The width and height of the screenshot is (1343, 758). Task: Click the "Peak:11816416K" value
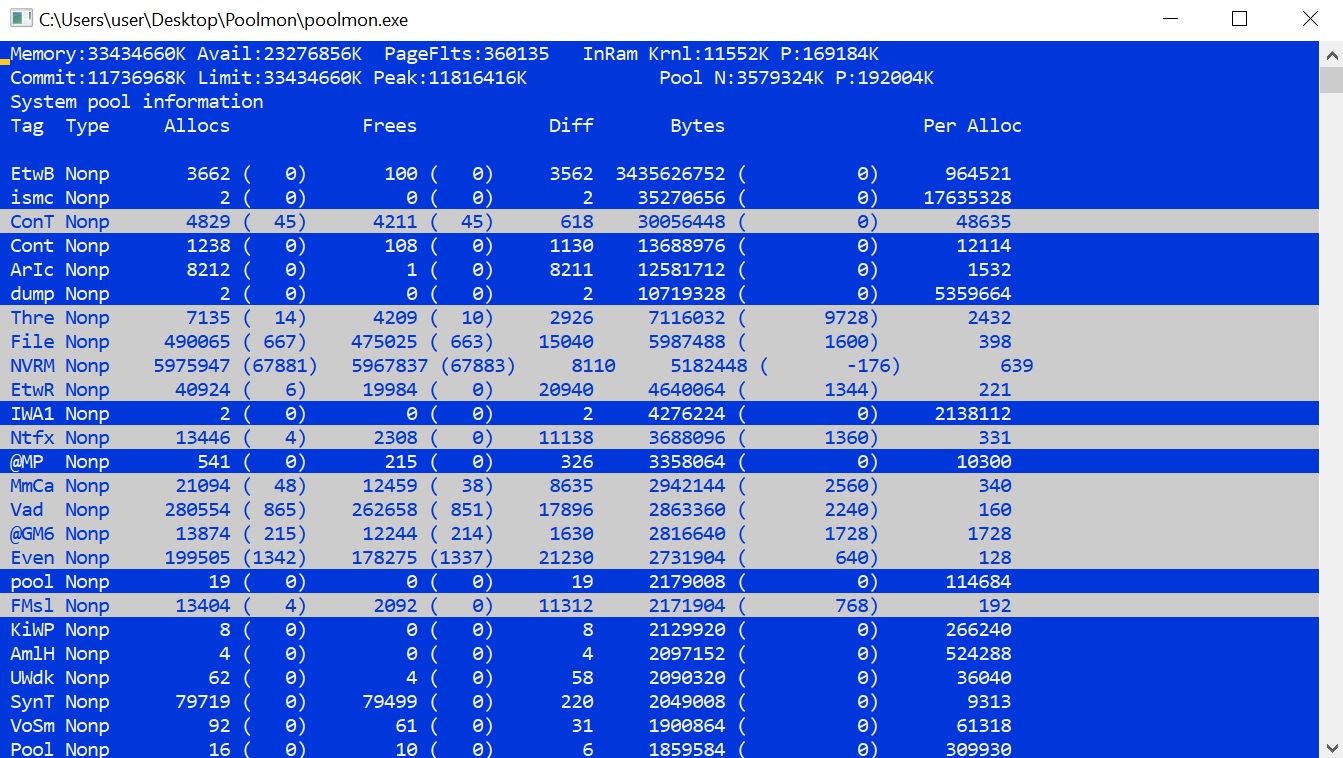(450, 78)
